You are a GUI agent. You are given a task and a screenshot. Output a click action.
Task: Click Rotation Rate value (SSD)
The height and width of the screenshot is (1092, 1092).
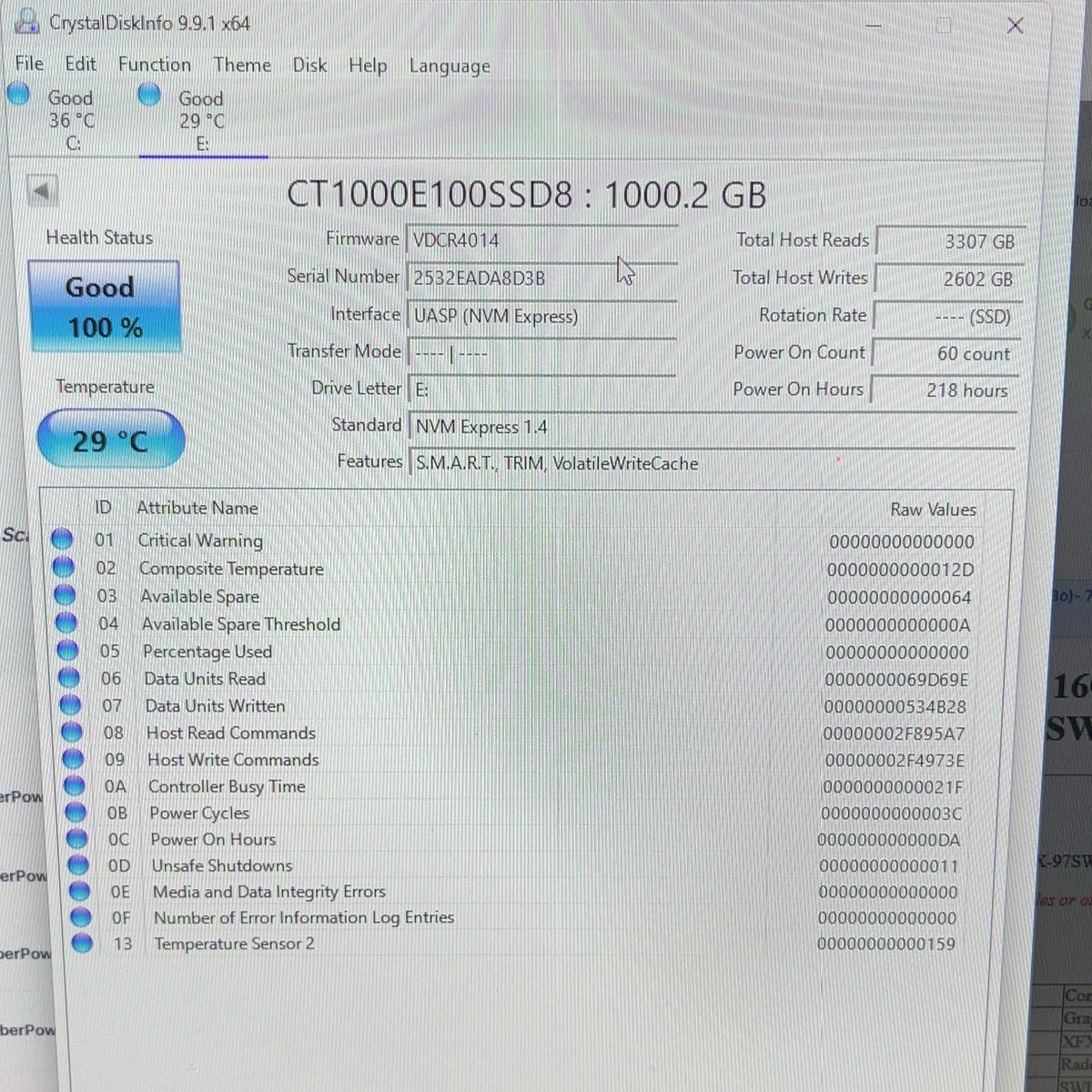pos(948,317)
